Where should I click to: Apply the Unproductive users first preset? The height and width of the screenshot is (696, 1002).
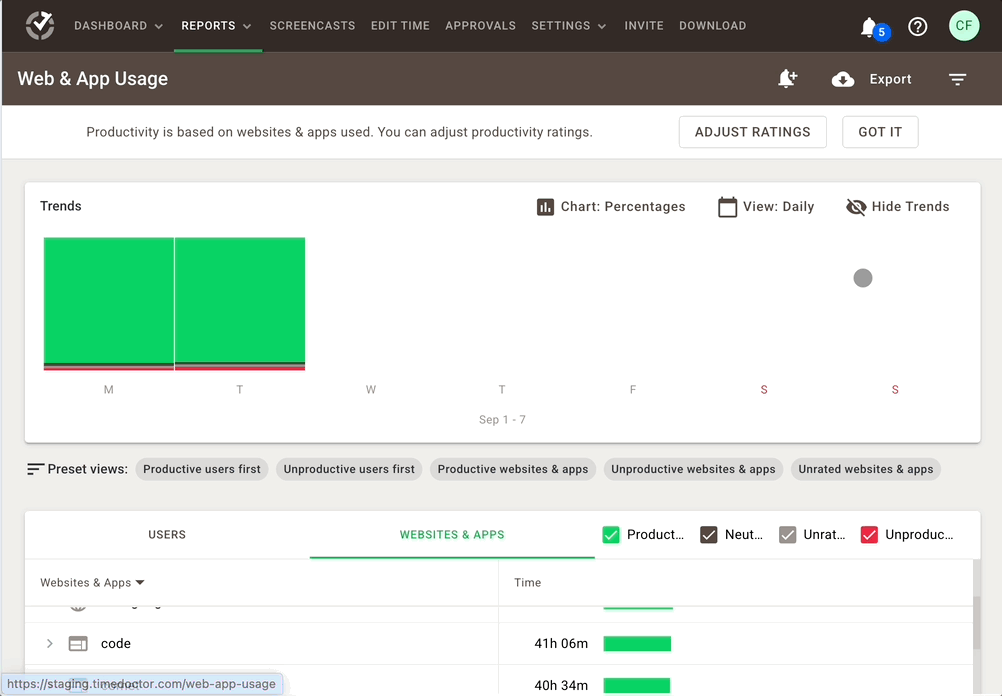click(349, 469)
